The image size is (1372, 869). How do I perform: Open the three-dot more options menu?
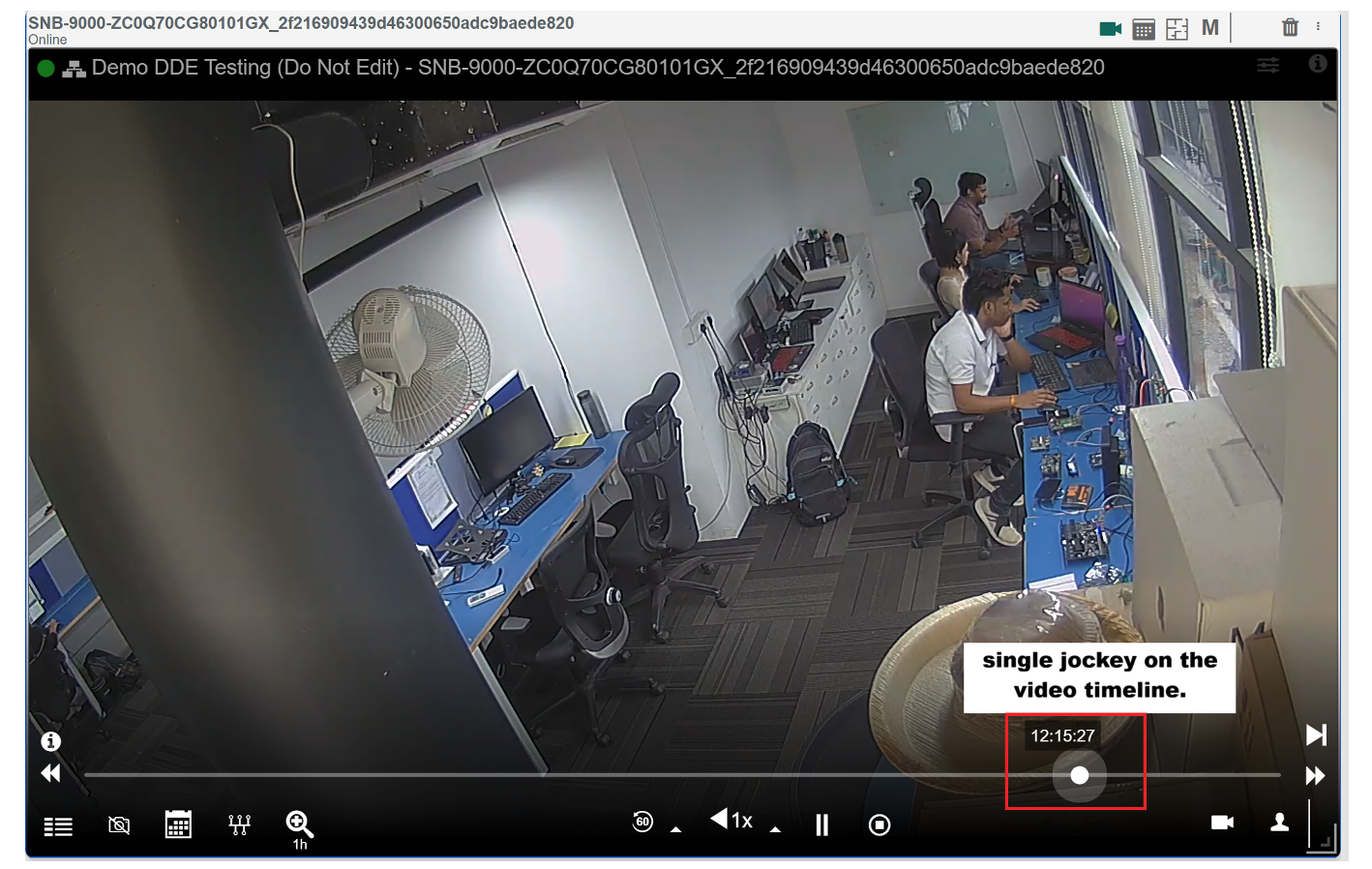(x=1318, y=27)
